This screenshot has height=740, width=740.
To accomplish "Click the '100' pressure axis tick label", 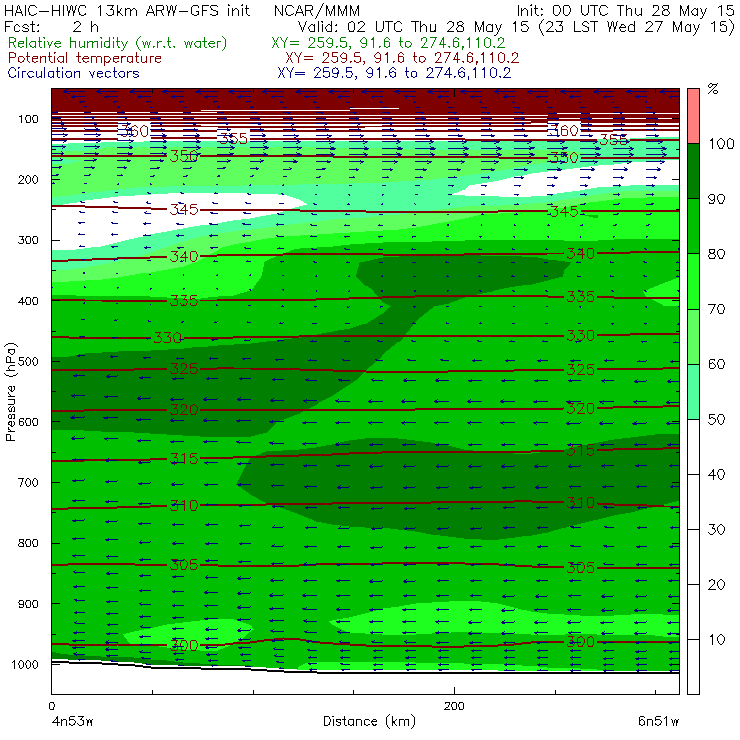I will (28, 119).
